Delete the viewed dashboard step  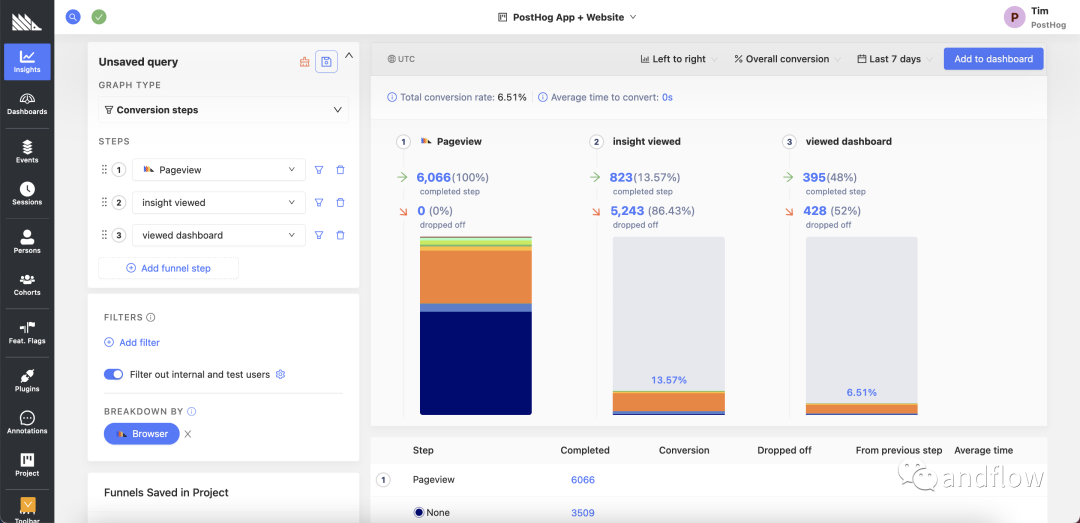[340, 236]
